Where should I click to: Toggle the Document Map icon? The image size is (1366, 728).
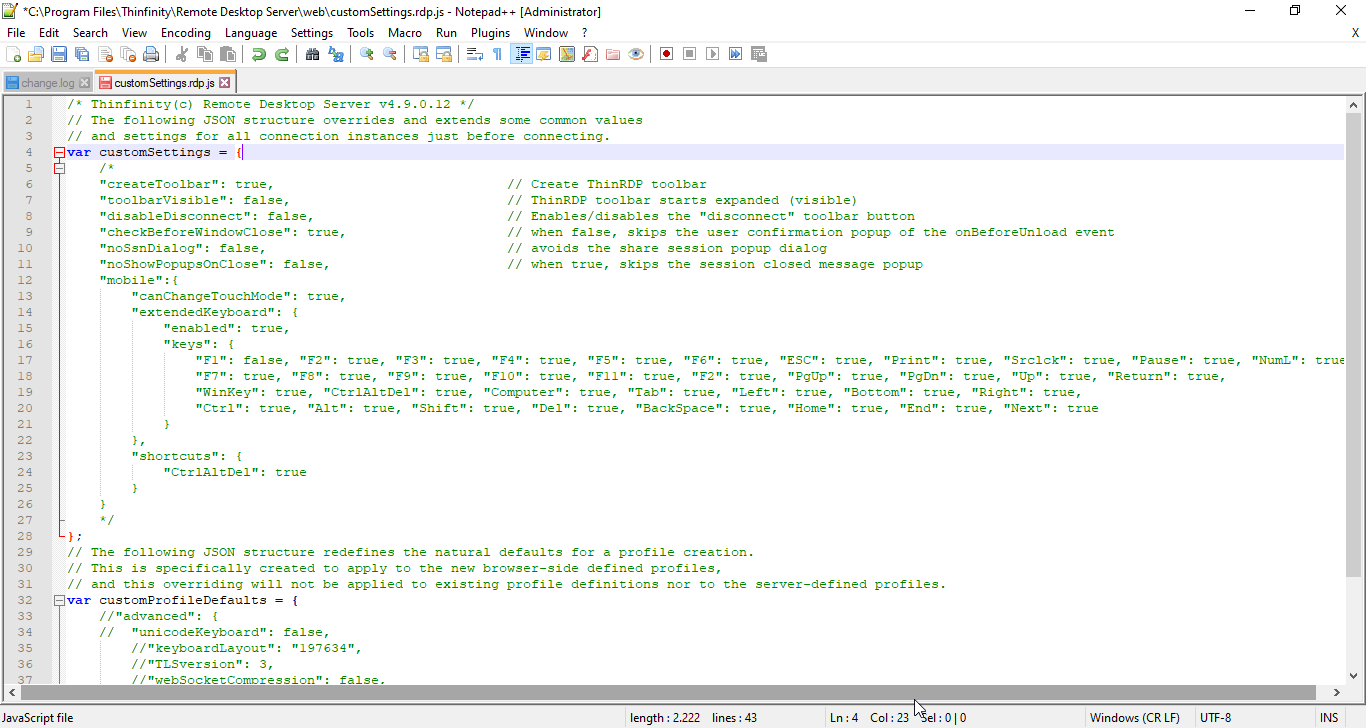pyautogui.click(x=567, y=54)
